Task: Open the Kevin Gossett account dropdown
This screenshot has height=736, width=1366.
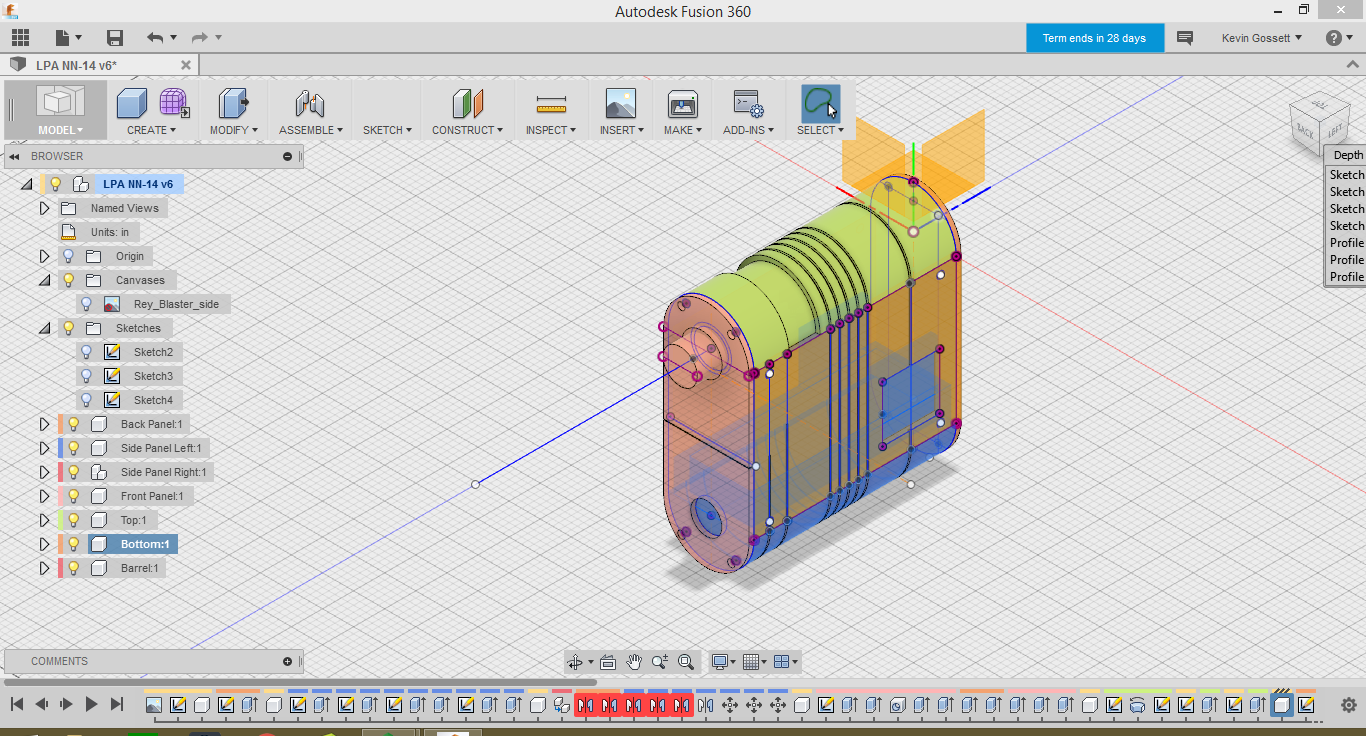Action: point(1262,38)
